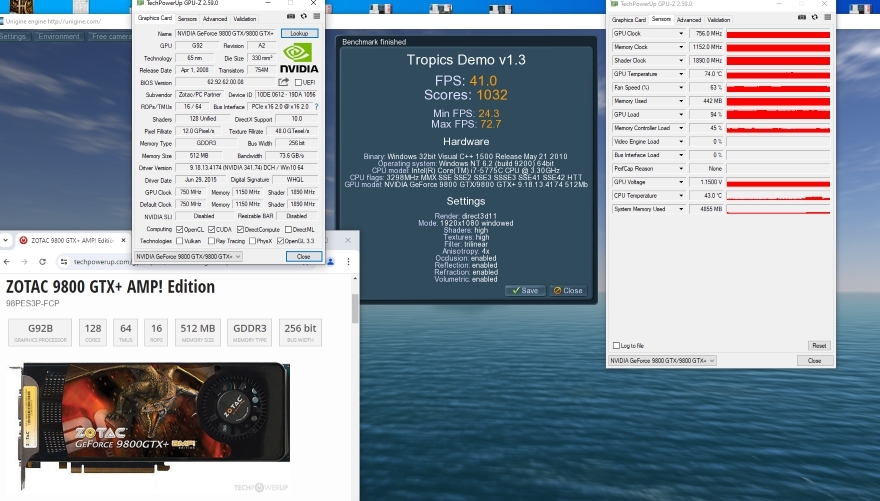880x501 pixels.
Task: Toggle the OpenGL 3.3 checkbox
Action: [281, 241]
